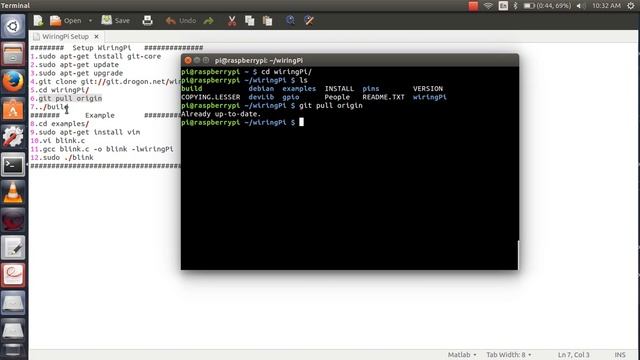Select the WiringPi Setup document tab
This screenshot has width=640, height=360.
pyautogui.click(x=65, y=36)
